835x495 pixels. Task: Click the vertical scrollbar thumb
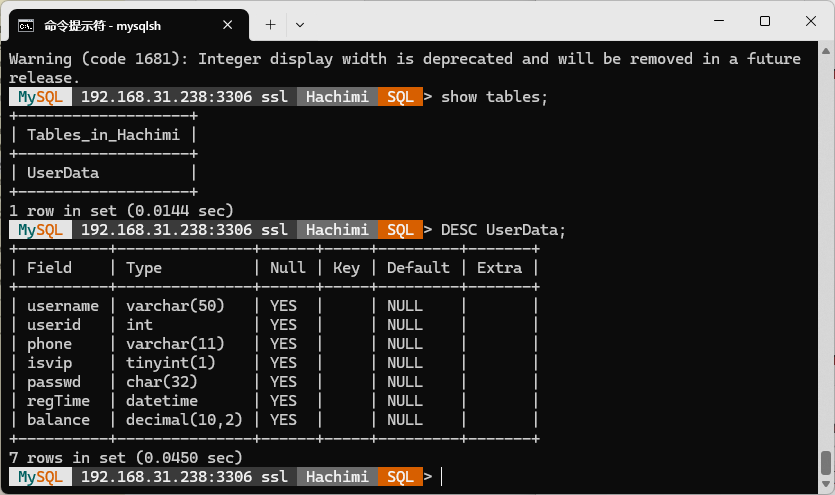pos(826,462)
